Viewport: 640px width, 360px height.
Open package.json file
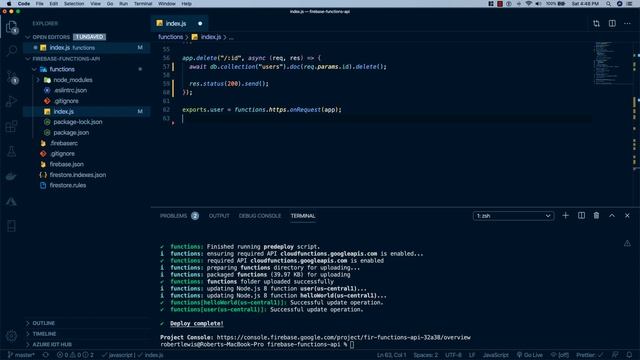pyautogui.click(x=71, y=132)
